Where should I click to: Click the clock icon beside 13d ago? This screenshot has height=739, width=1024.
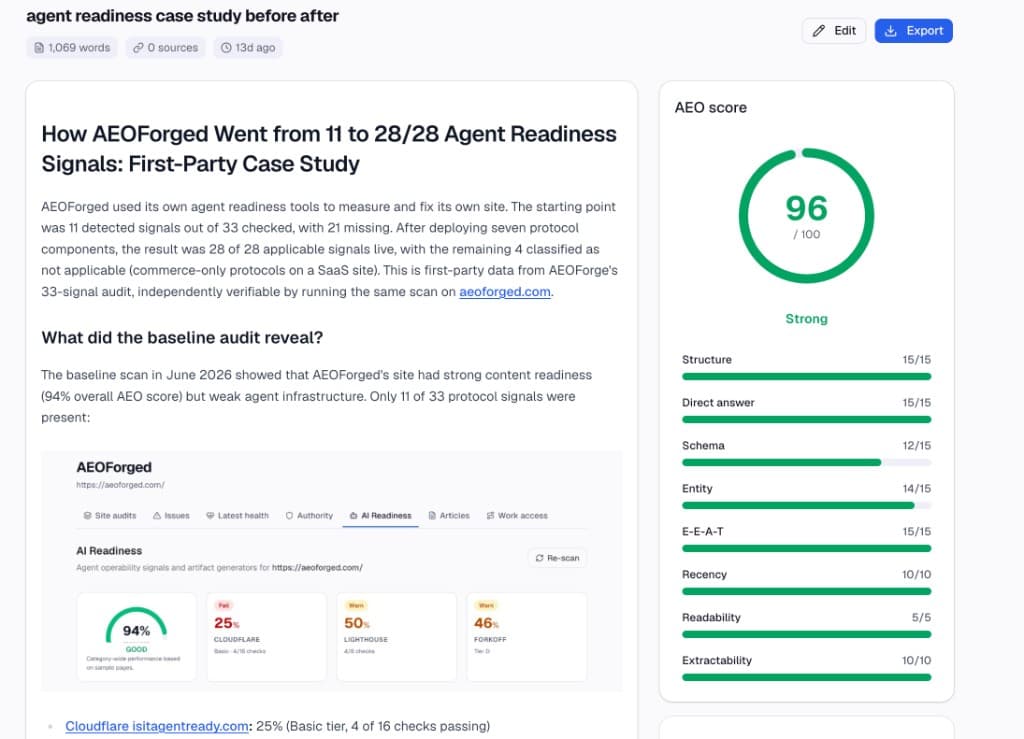pyautogui.click(x=226, y=48)
